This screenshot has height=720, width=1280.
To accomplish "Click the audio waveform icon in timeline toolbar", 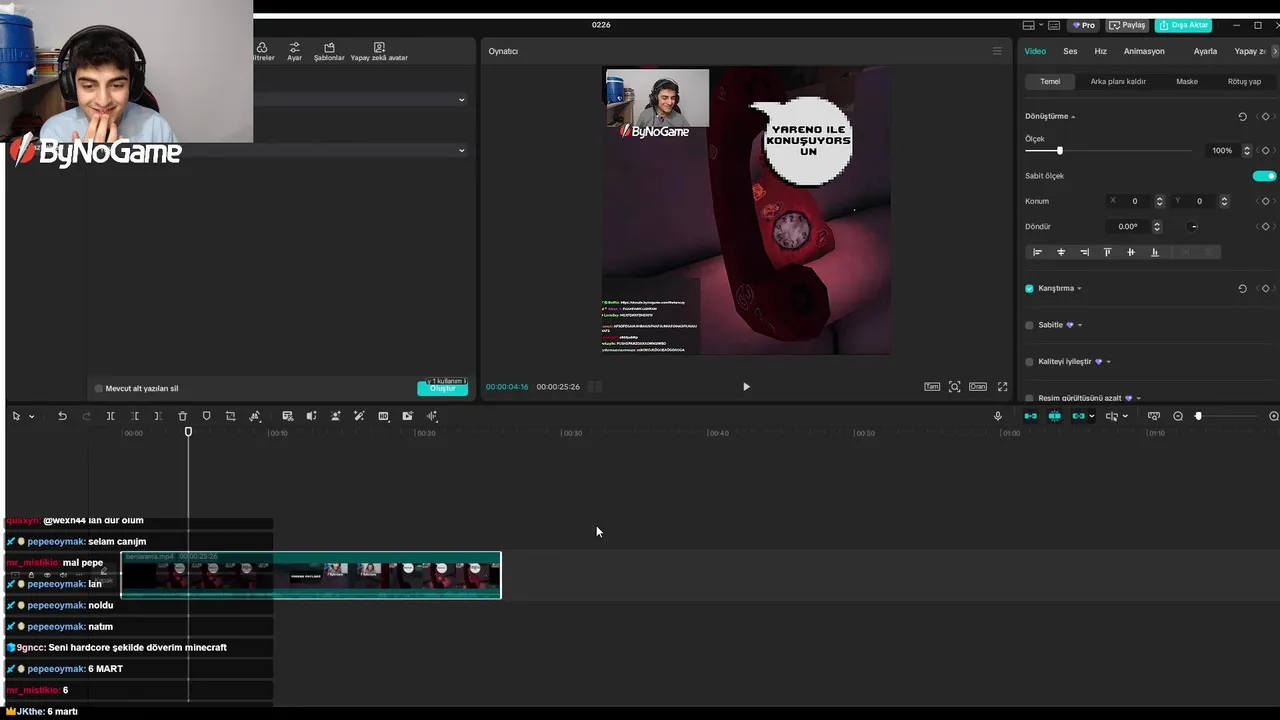I will 432,416.
